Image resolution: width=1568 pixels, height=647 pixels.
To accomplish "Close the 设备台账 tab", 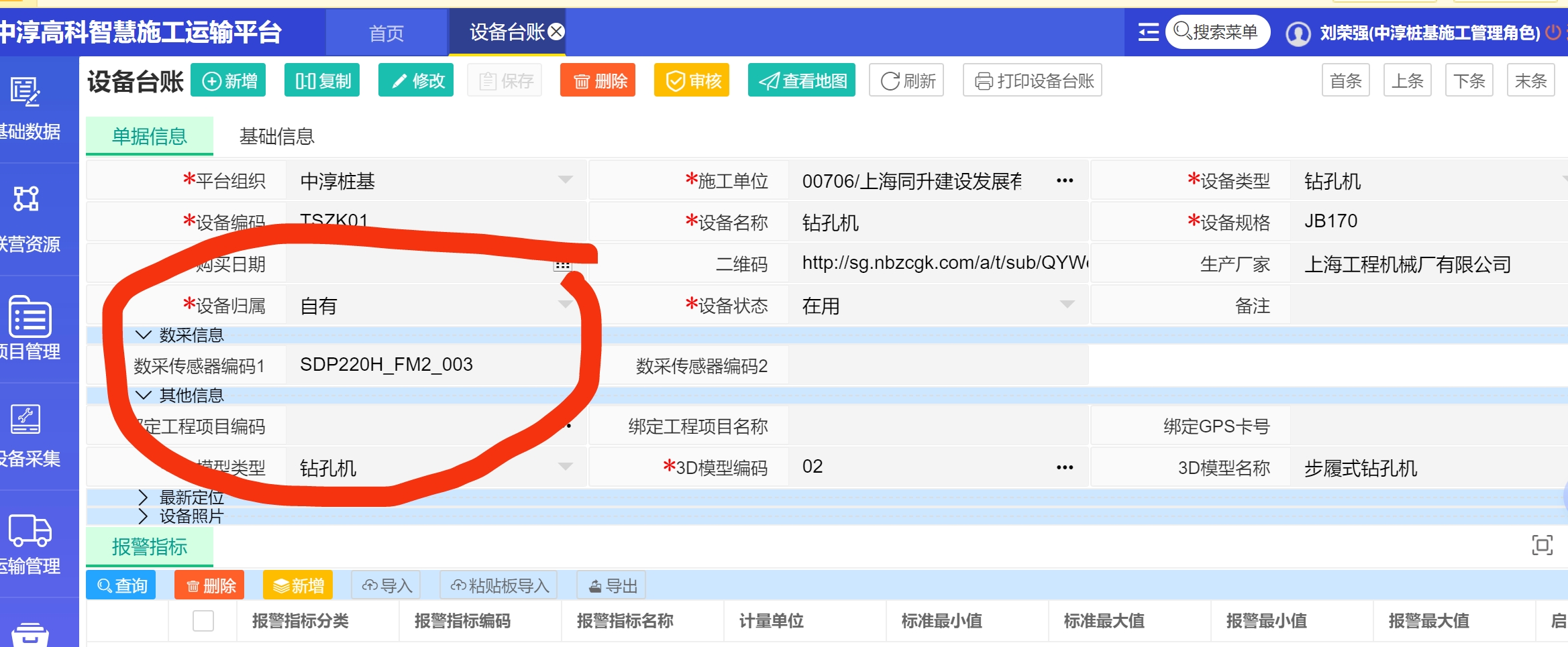I will [x=556, y=32].
